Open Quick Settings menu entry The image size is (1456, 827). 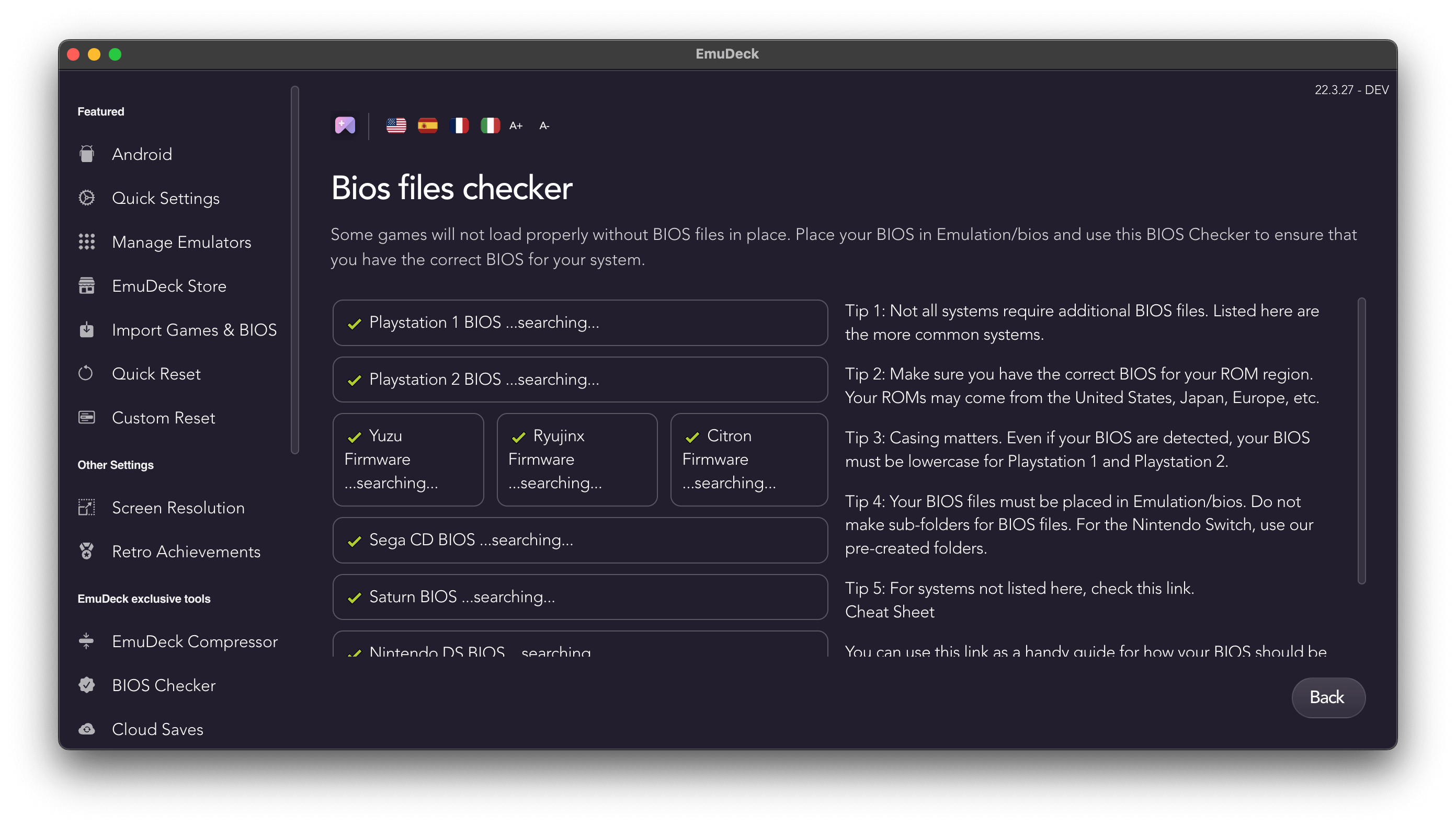click(x=165, y=198)
